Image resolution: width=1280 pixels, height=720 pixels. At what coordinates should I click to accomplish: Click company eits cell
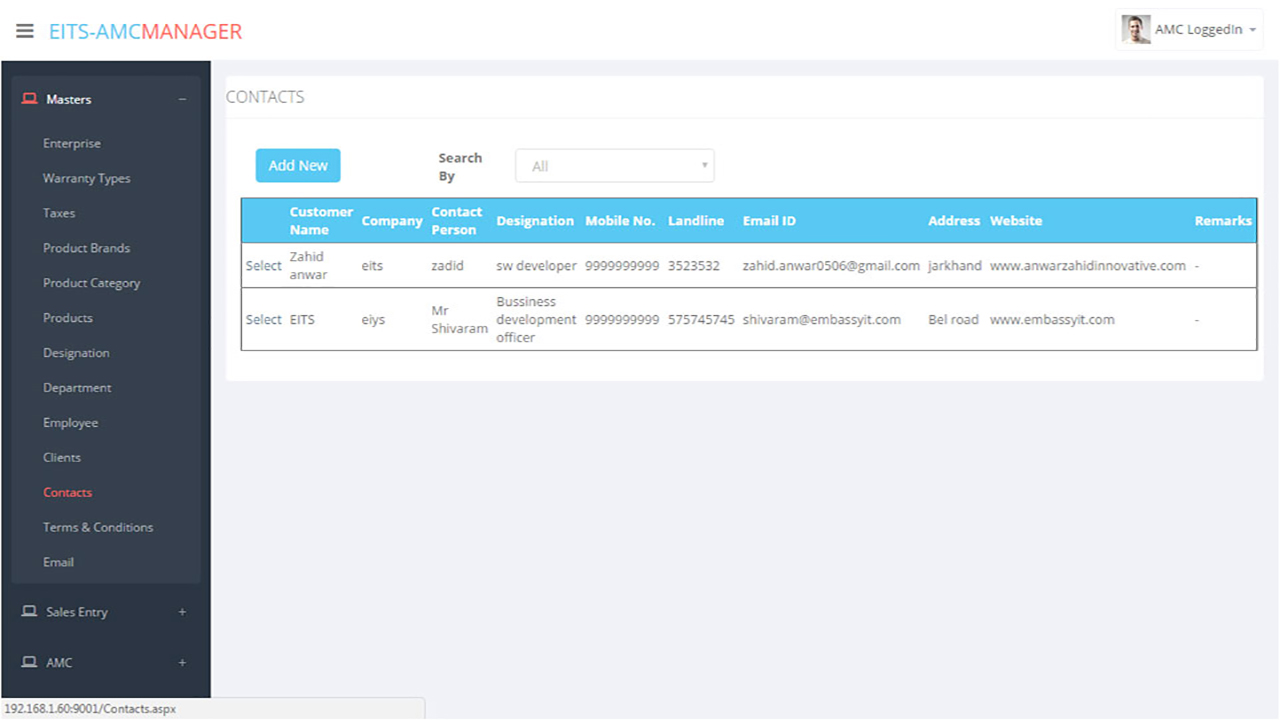(x=372, y=266)
